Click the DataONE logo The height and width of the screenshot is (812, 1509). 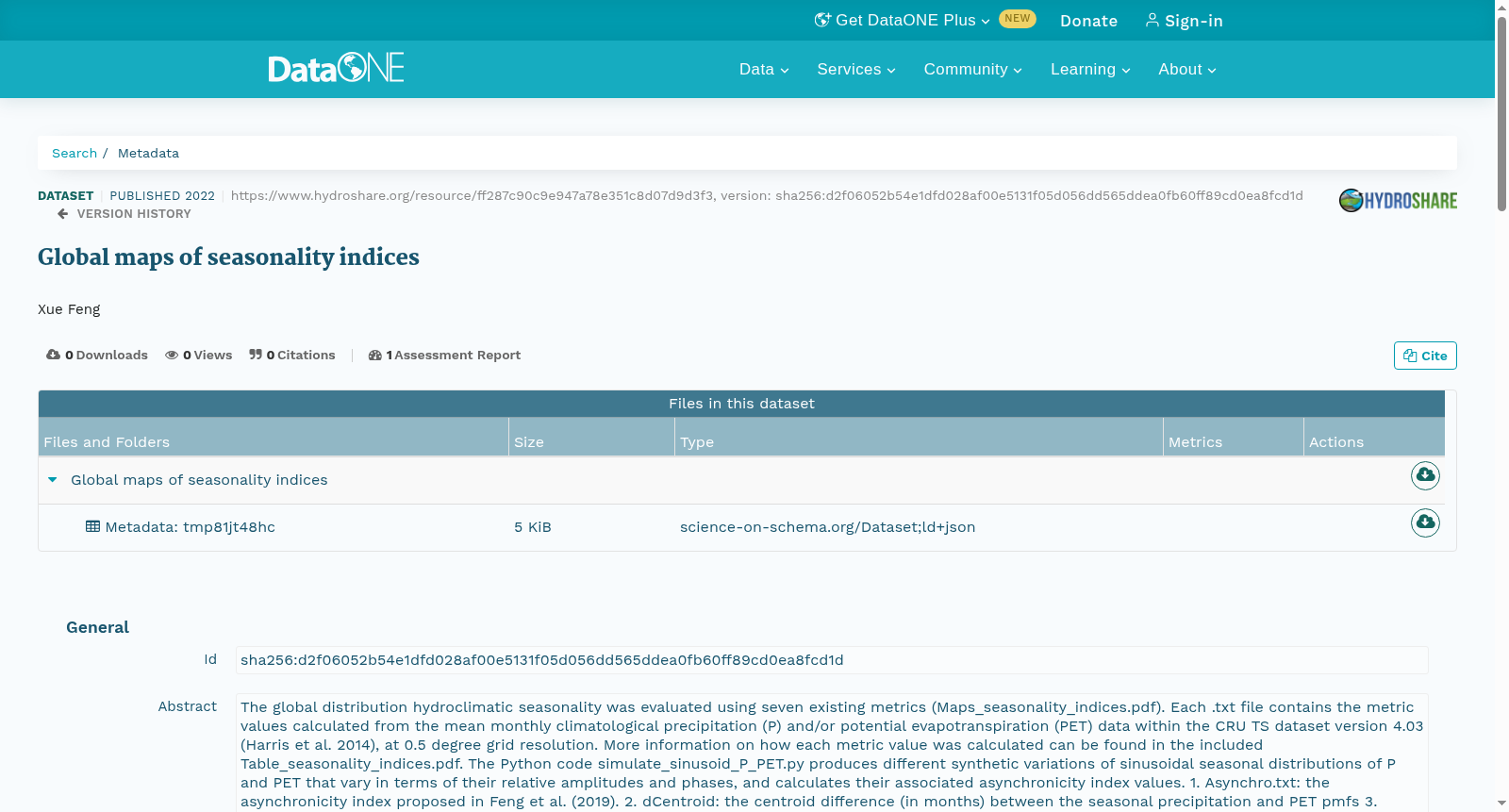(x=336, y=68)
